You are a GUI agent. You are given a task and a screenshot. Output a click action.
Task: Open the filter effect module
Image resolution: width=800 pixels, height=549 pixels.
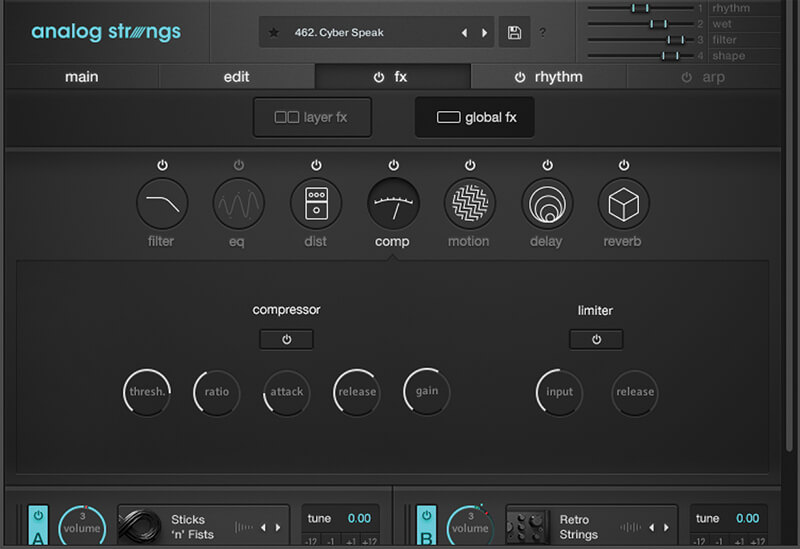162,204
